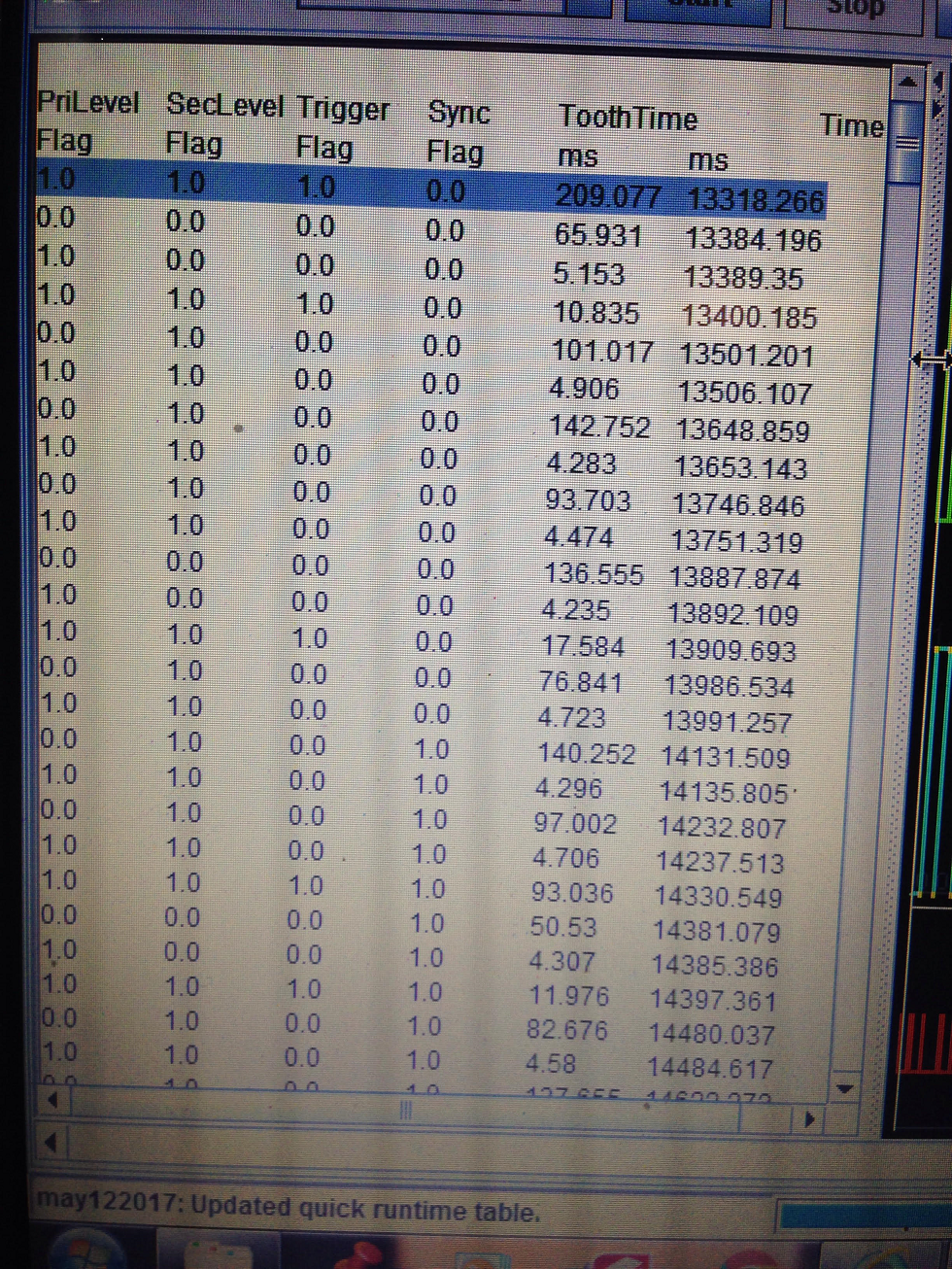The height and width of the screenshot is (1269, 952).
Task: Click the Time value 13751.319
Action: 737,541
